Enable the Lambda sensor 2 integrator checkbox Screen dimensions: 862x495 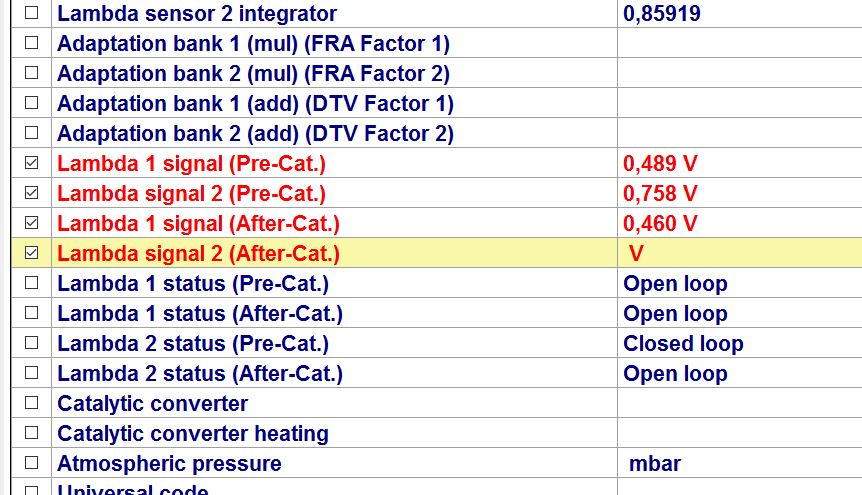[x=32, y=13]
